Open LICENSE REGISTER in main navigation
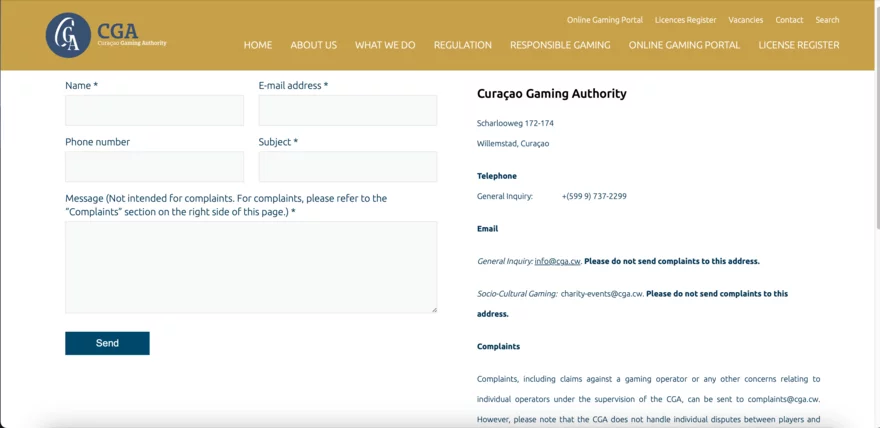880x428 pixels. (798, 45)
